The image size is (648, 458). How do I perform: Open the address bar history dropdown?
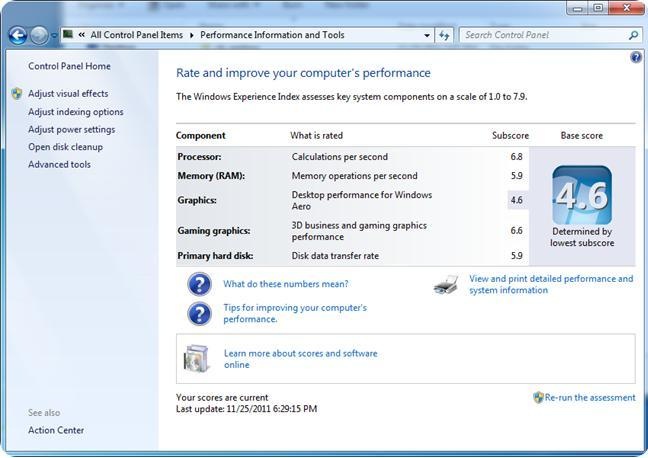tap(427, 36)
